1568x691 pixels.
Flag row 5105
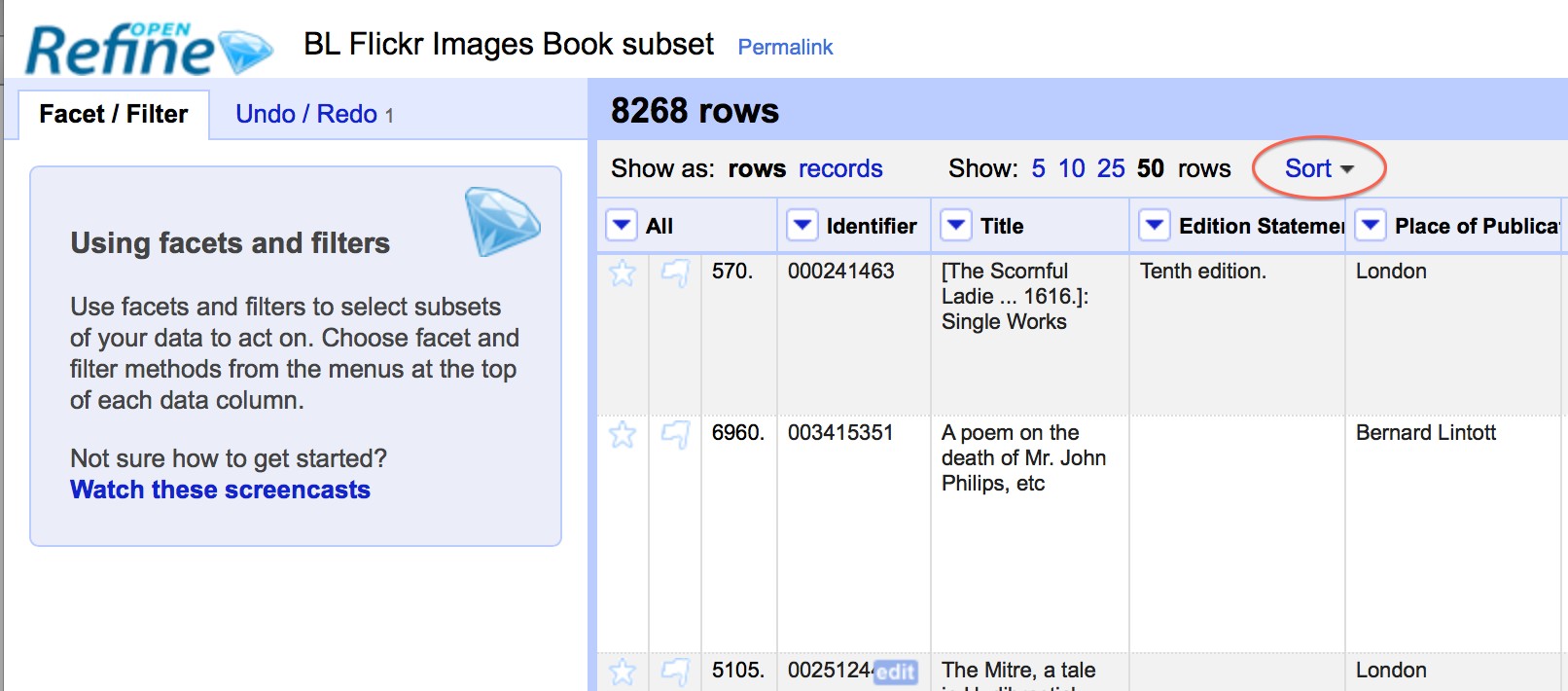(675, 672)
